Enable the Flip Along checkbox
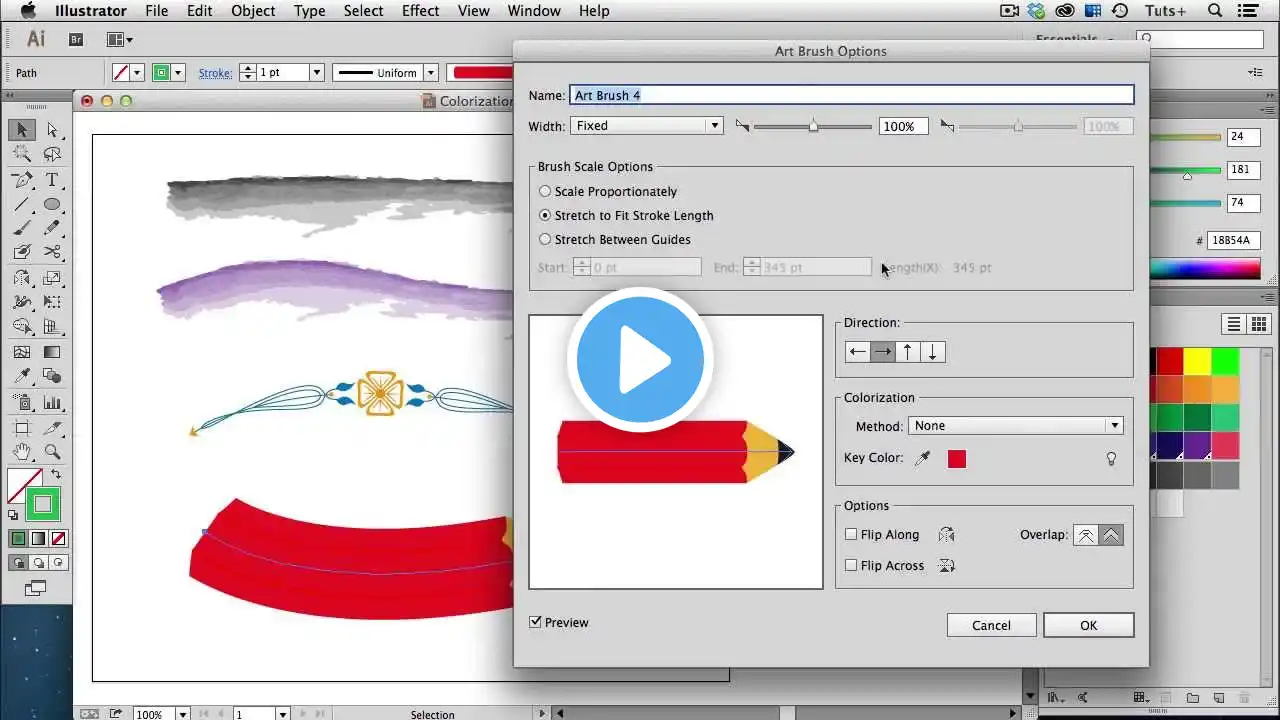This screenshot has width=1280, height=720. [851, 535]
